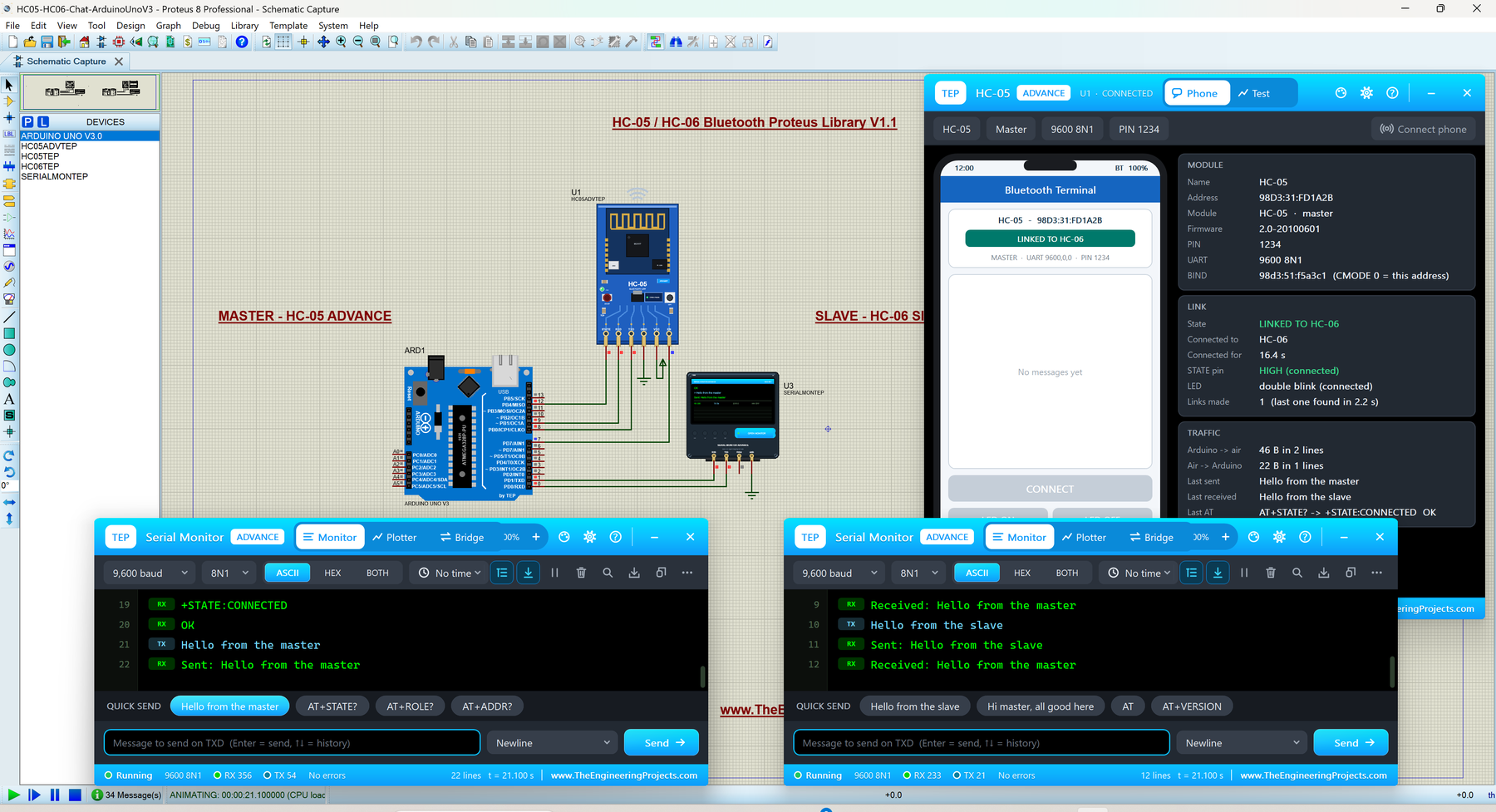Viewport: 1496px width, 812px height.
Task: Stop the simulation with the stop button
Action: coord(75,795)
